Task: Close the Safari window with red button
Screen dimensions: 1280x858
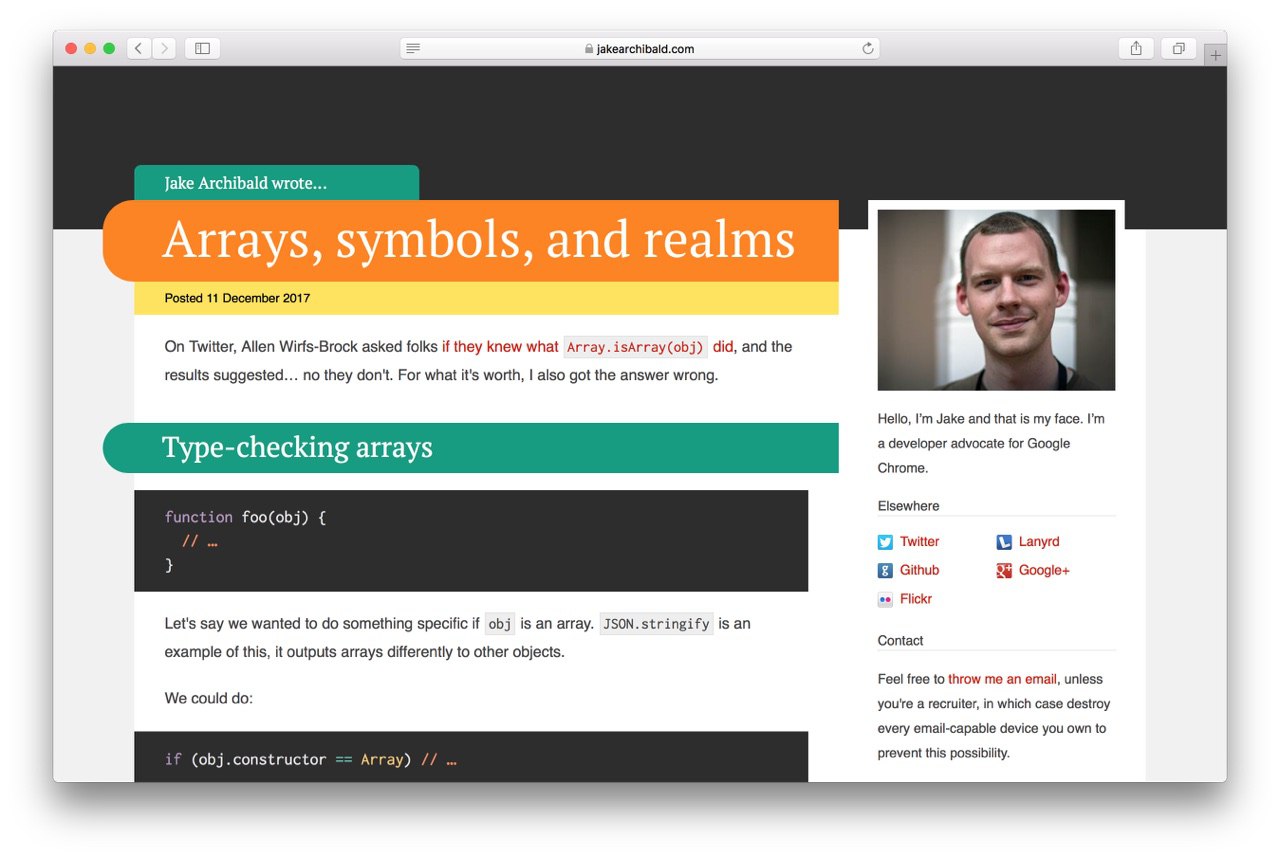Action: [71, 48]
